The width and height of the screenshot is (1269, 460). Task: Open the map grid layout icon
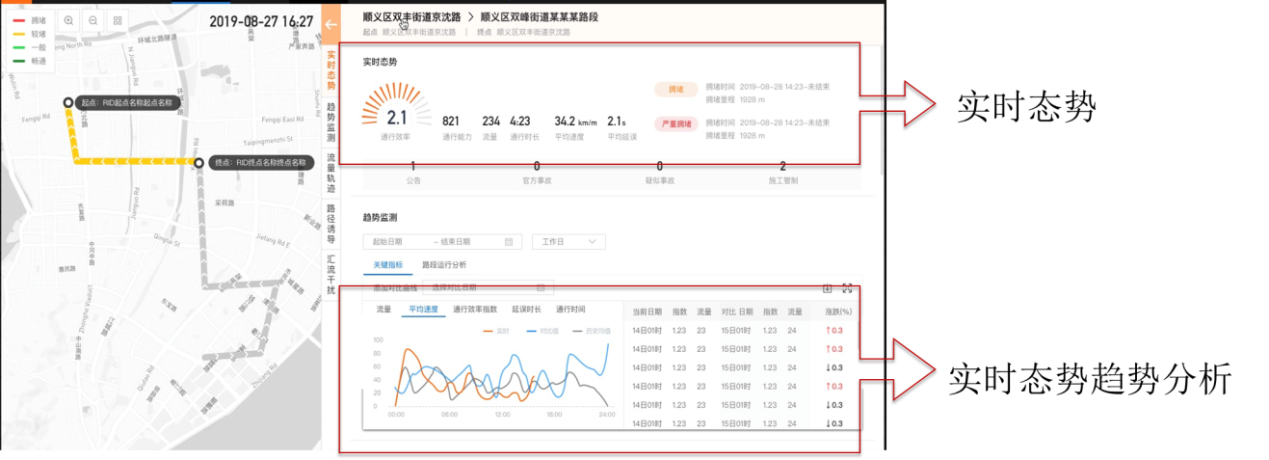click(x=118, y=20)
